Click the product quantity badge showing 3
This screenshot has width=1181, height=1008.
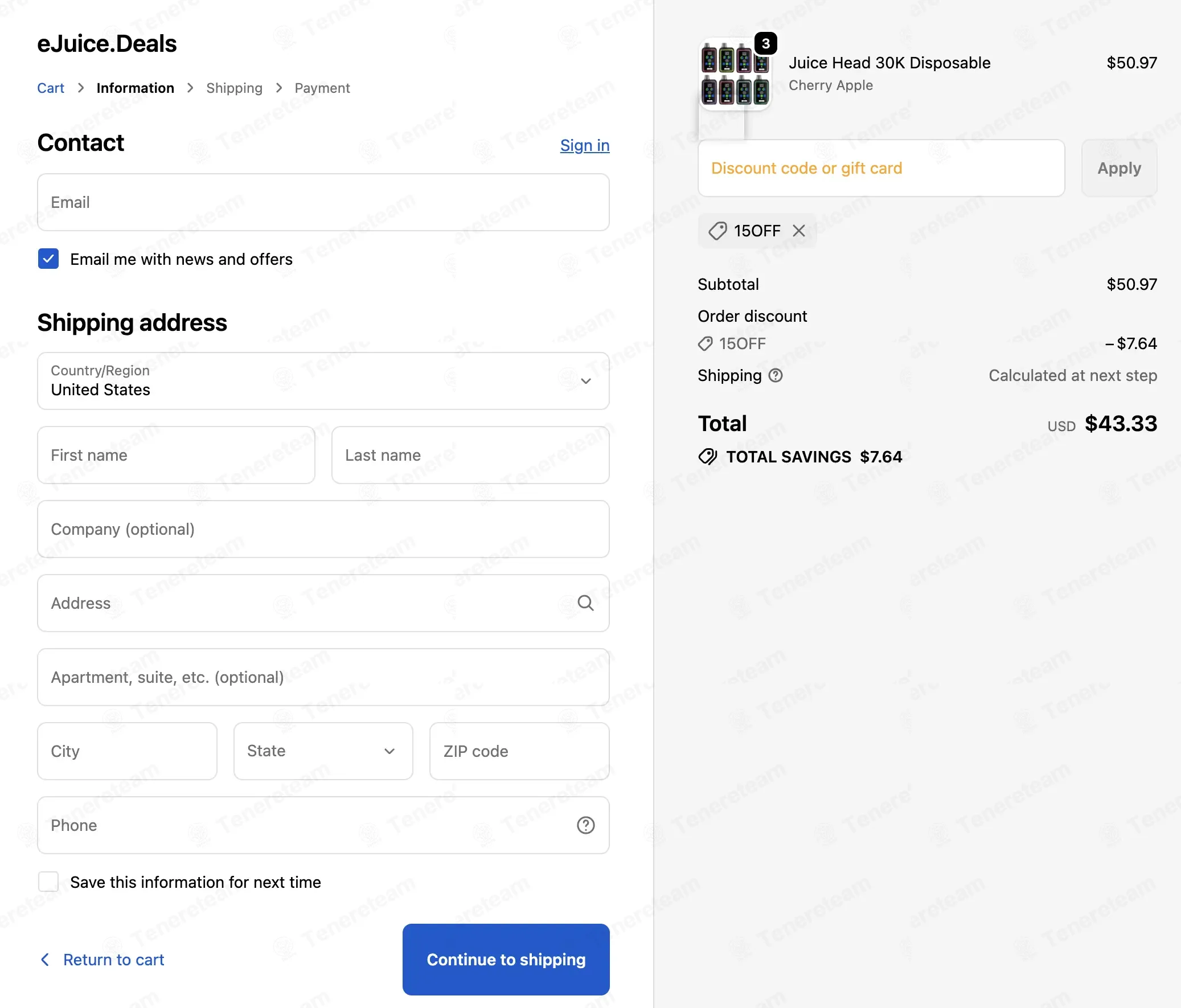tap(765, 43)
